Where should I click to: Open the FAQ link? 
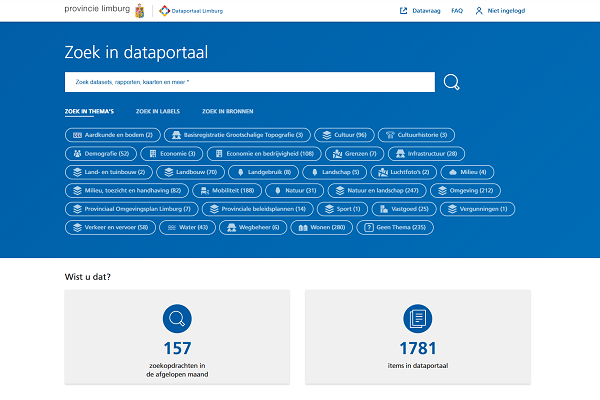pos(457,11)
